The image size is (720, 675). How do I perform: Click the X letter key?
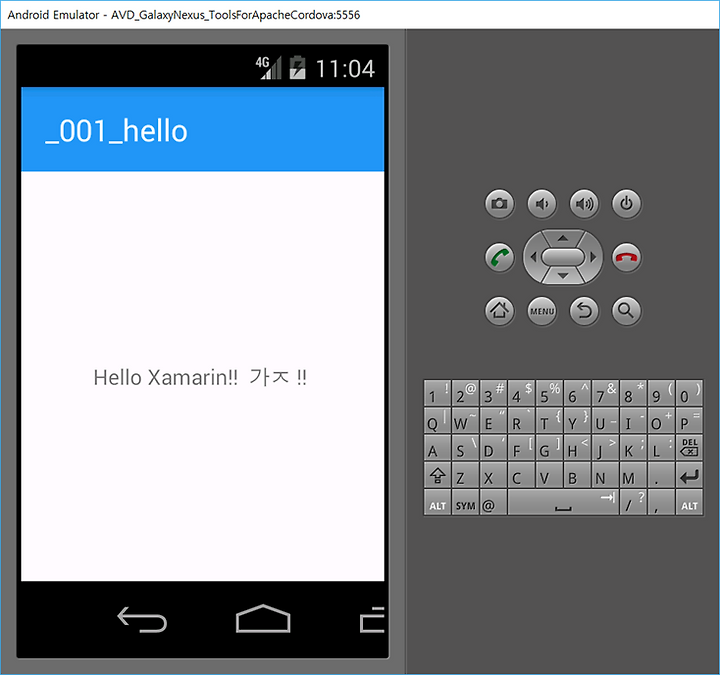[494, 475]
